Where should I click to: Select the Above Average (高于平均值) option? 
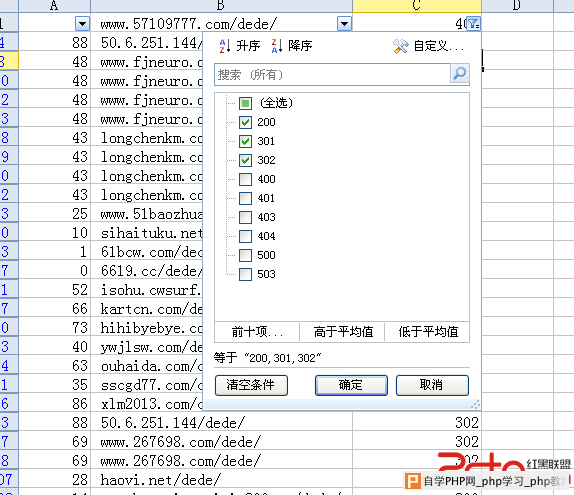[343, 332]
